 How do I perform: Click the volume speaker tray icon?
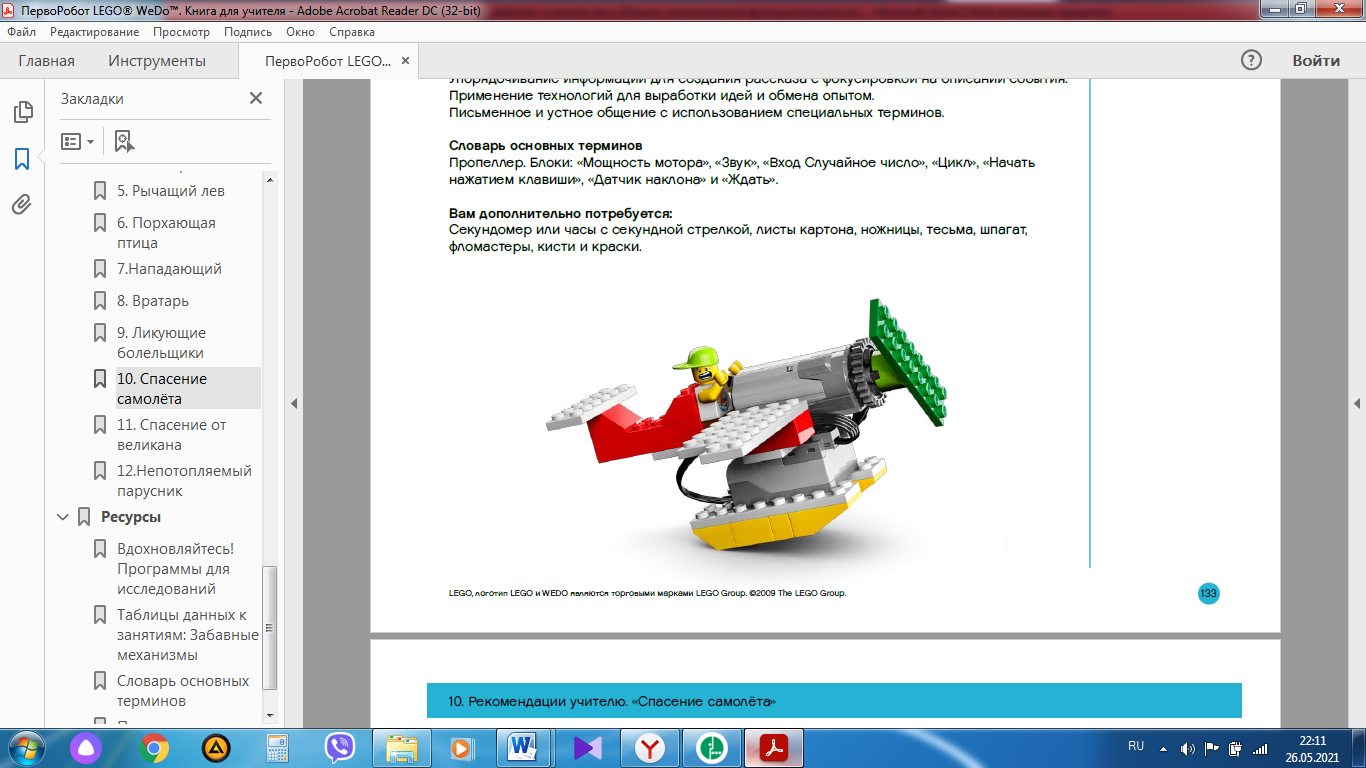pyautogui.click(x=1188, y=748)
